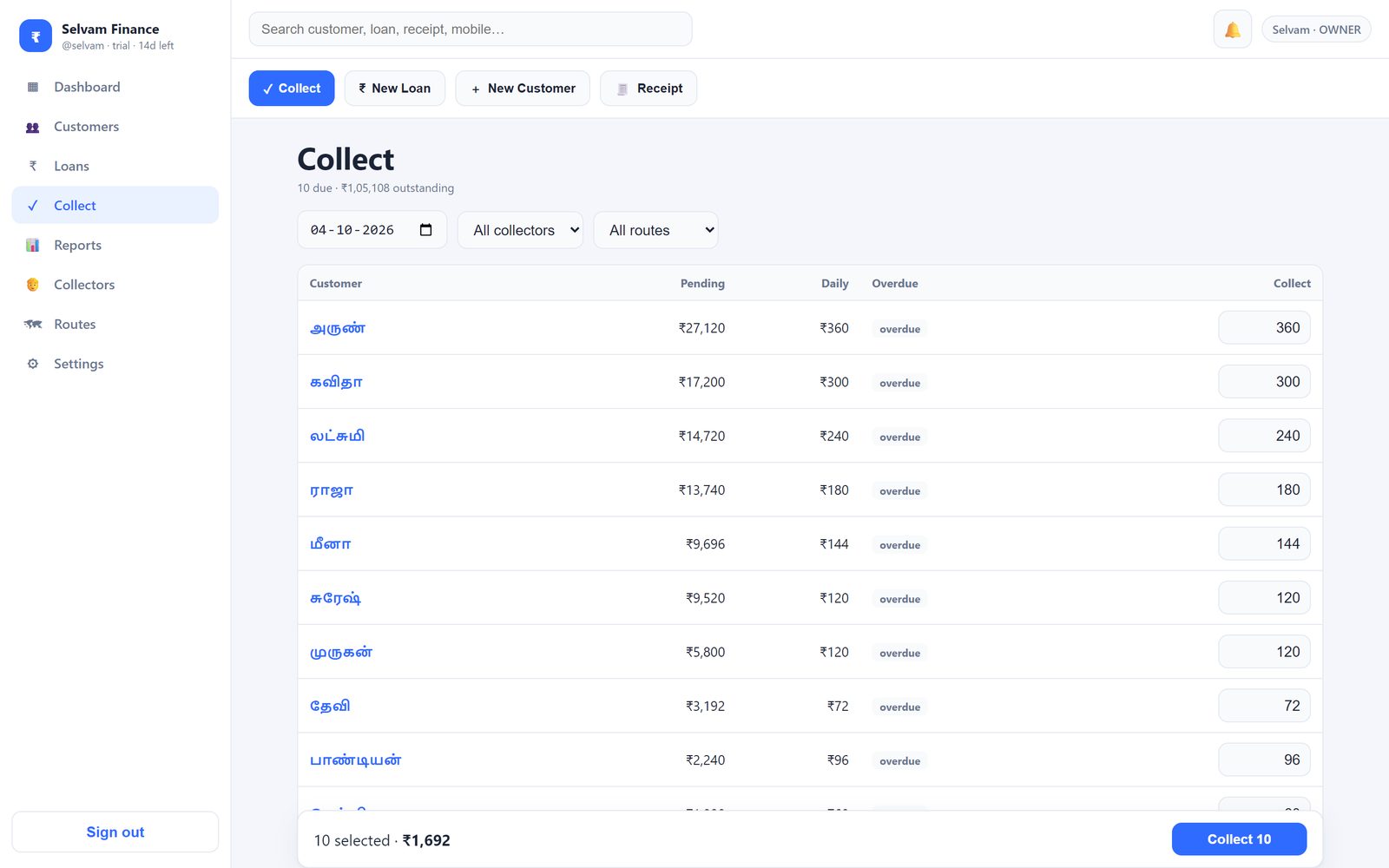Screen dimensions: 1389x868
Task: Edit the collect amount 300 for கவிதா
Action: point(1264,382)
